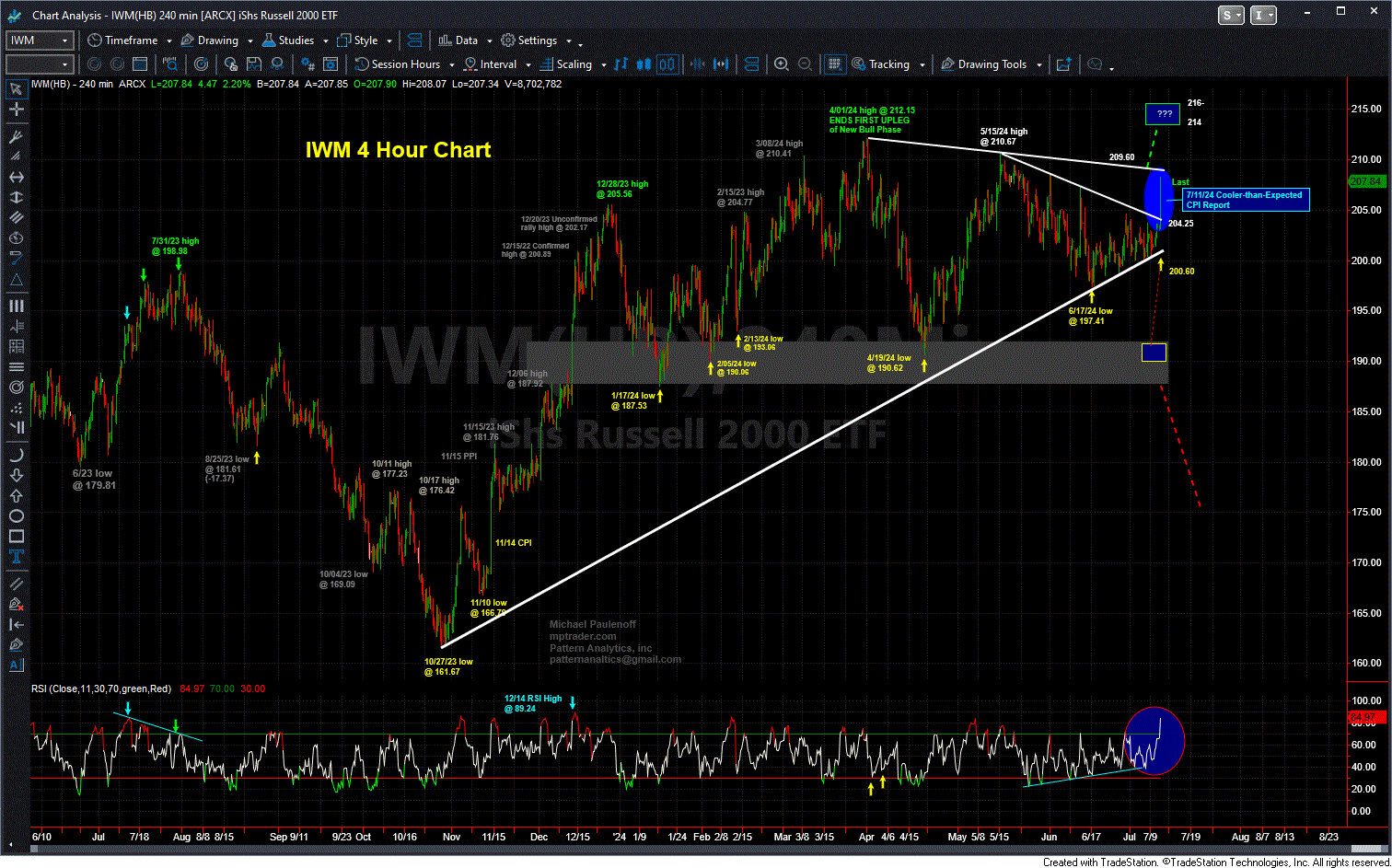1392x868 pixels.
Task: Select the down arrow marker tool
Action: click(x=16, y=475)
